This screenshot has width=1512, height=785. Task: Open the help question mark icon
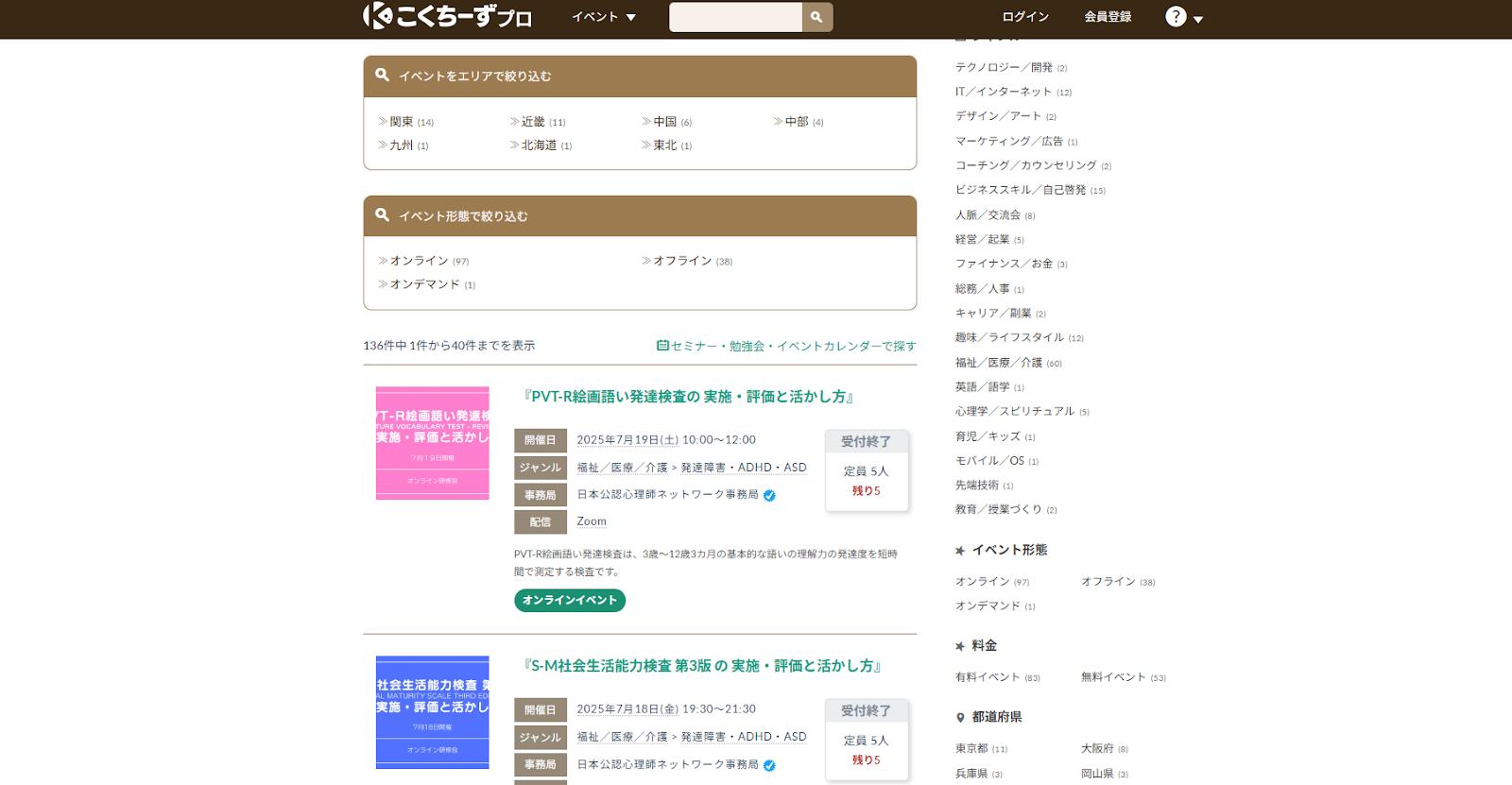pos(1176,17)
